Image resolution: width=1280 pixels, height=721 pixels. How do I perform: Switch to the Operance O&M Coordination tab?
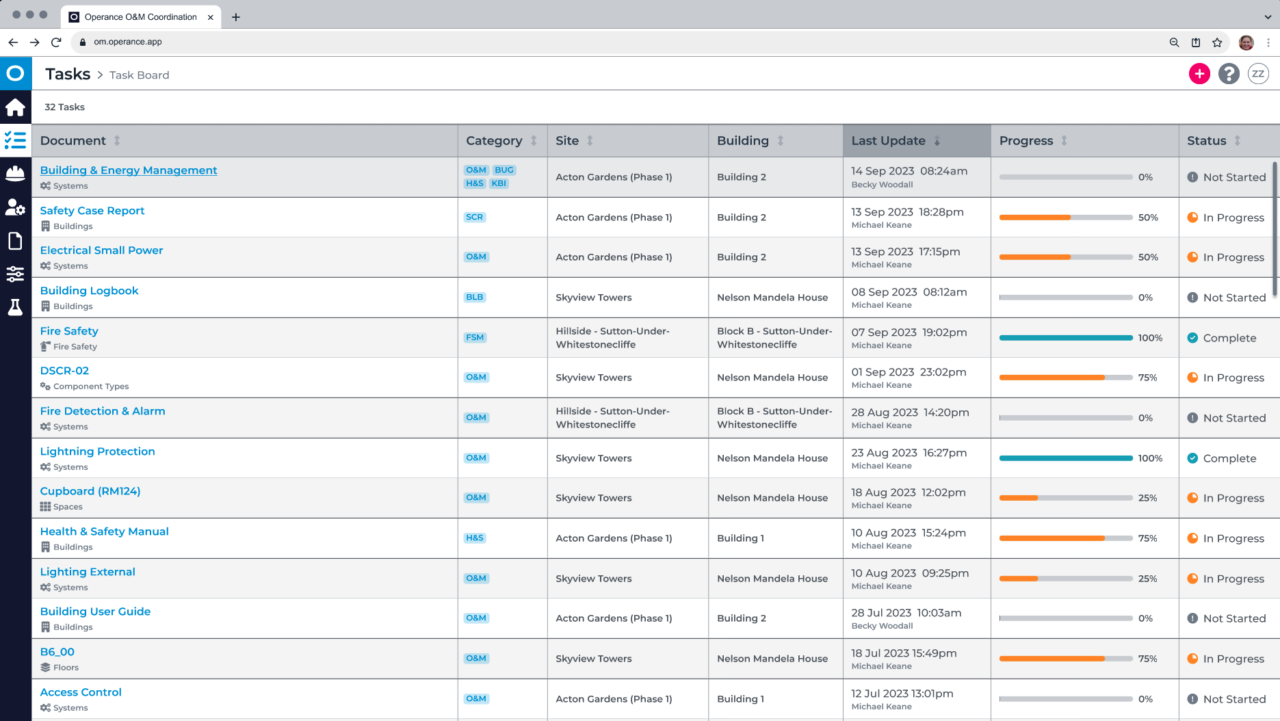pos(140,16)
